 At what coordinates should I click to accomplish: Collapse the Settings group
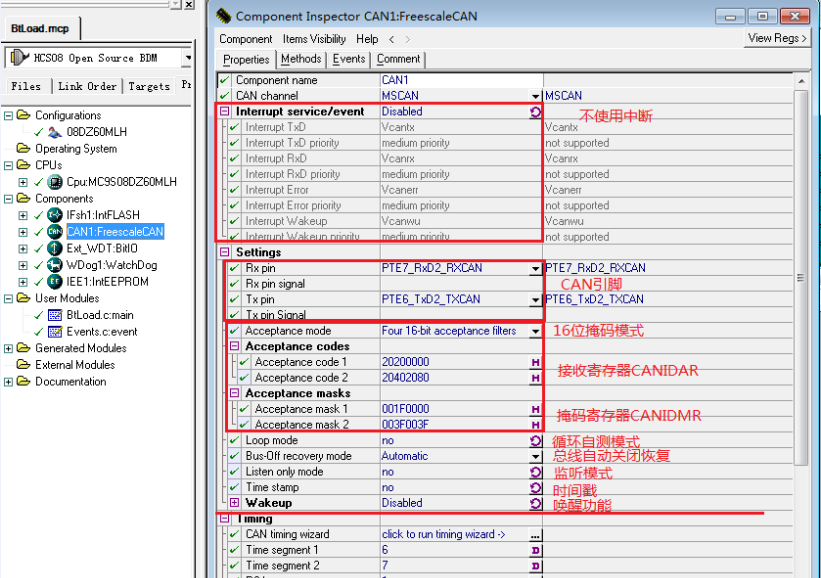[225, 252]
